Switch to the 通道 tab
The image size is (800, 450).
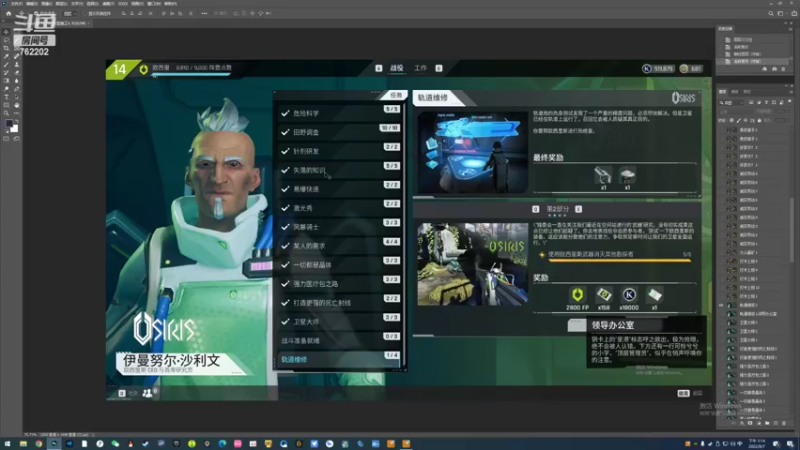[x=735, y=92]
